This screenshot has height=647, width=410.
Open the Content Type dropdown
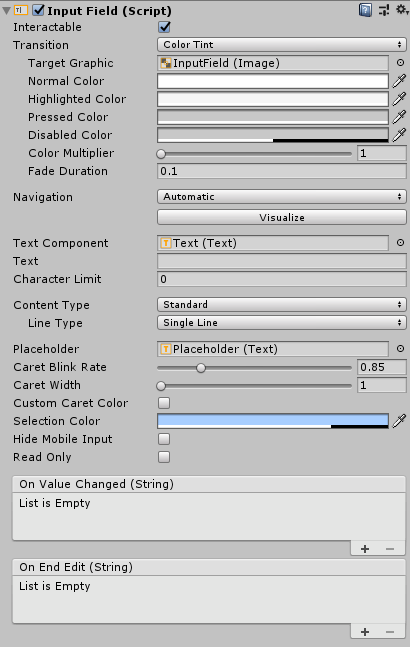pyautogui.click(x=282, y=305)
